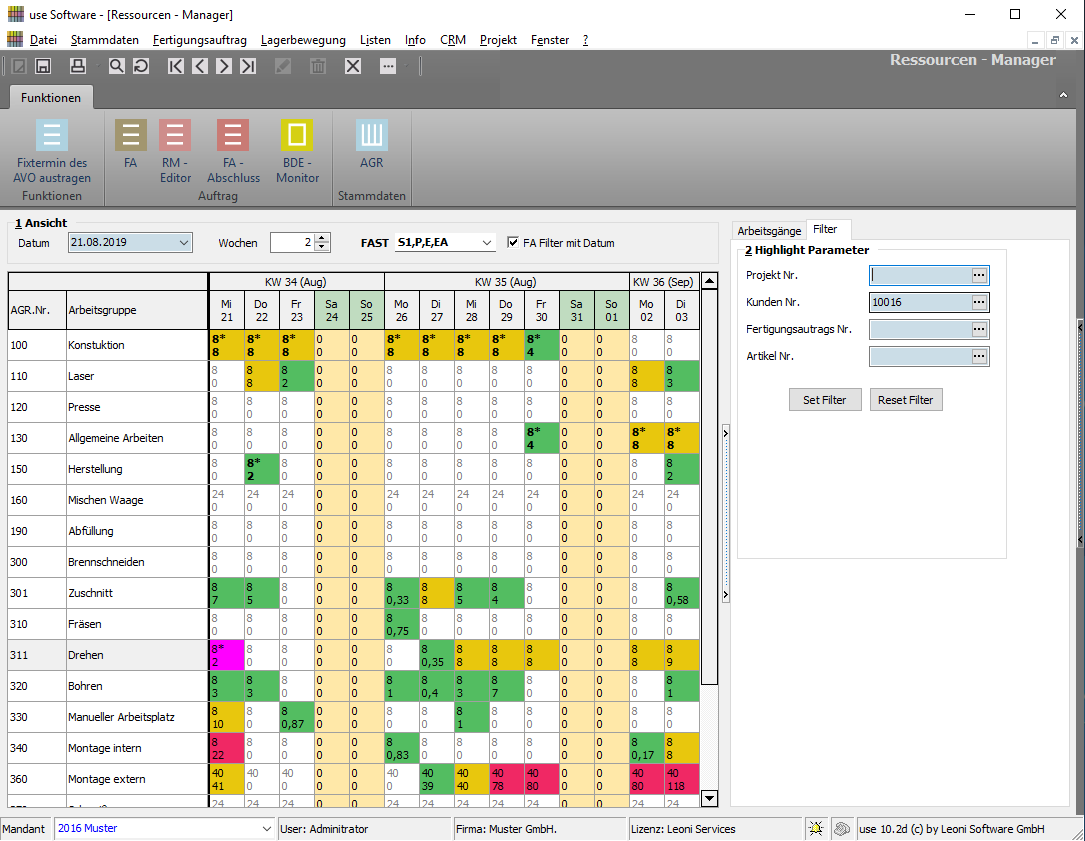This screenshot has width=1085, height=841.
Task: Open Fixtermin des AVO austragen function
Action: point(52,151)
